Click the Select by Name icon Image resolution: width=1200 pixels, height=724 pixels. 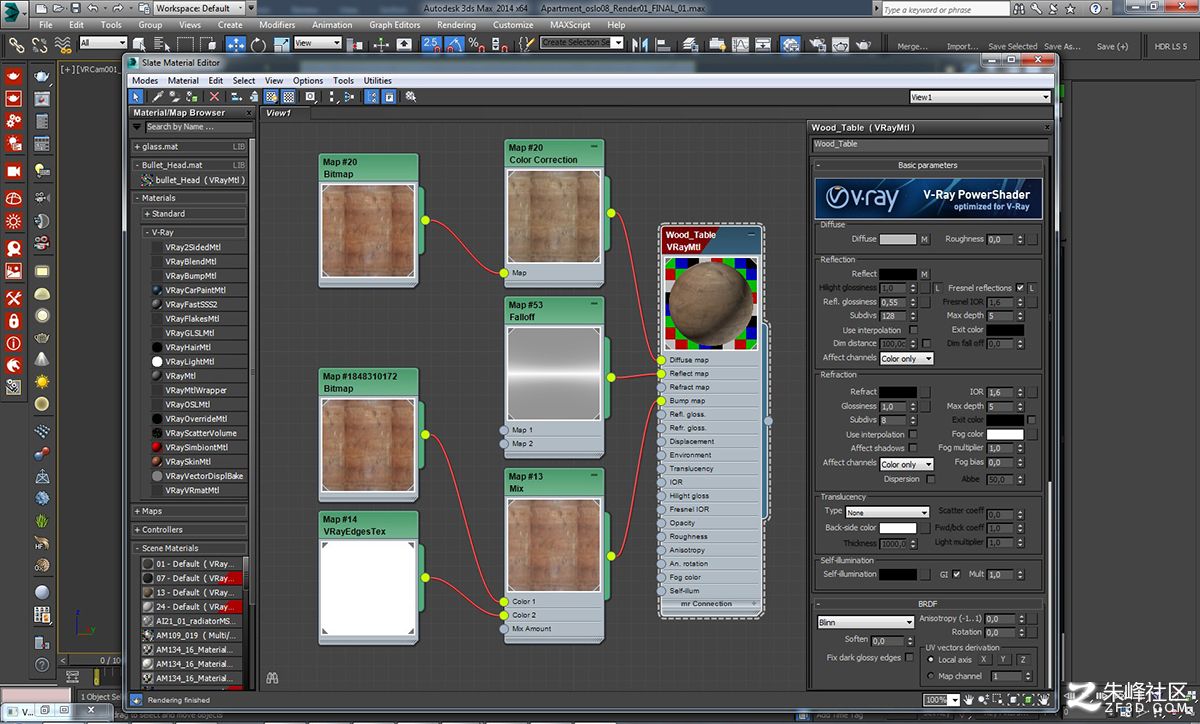(163, 44)
